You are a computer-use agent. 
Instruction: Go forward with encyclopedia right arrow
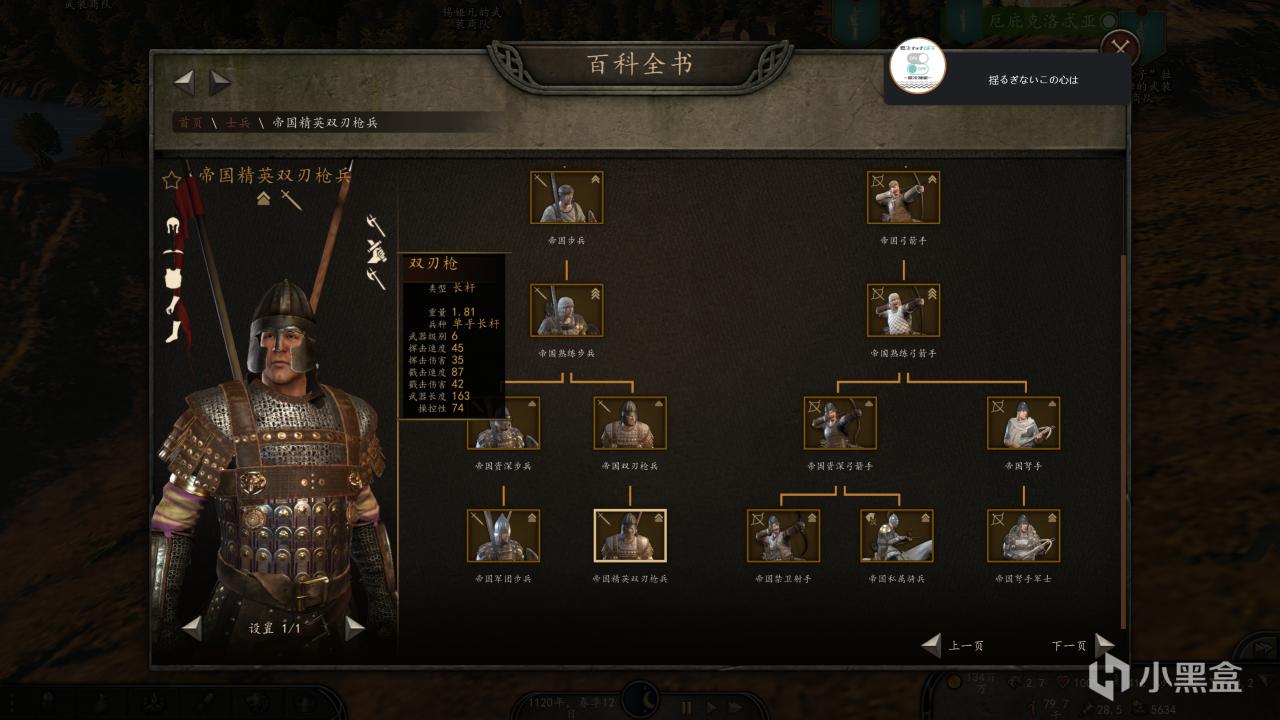pyautogui.click(x=220, y=82)
